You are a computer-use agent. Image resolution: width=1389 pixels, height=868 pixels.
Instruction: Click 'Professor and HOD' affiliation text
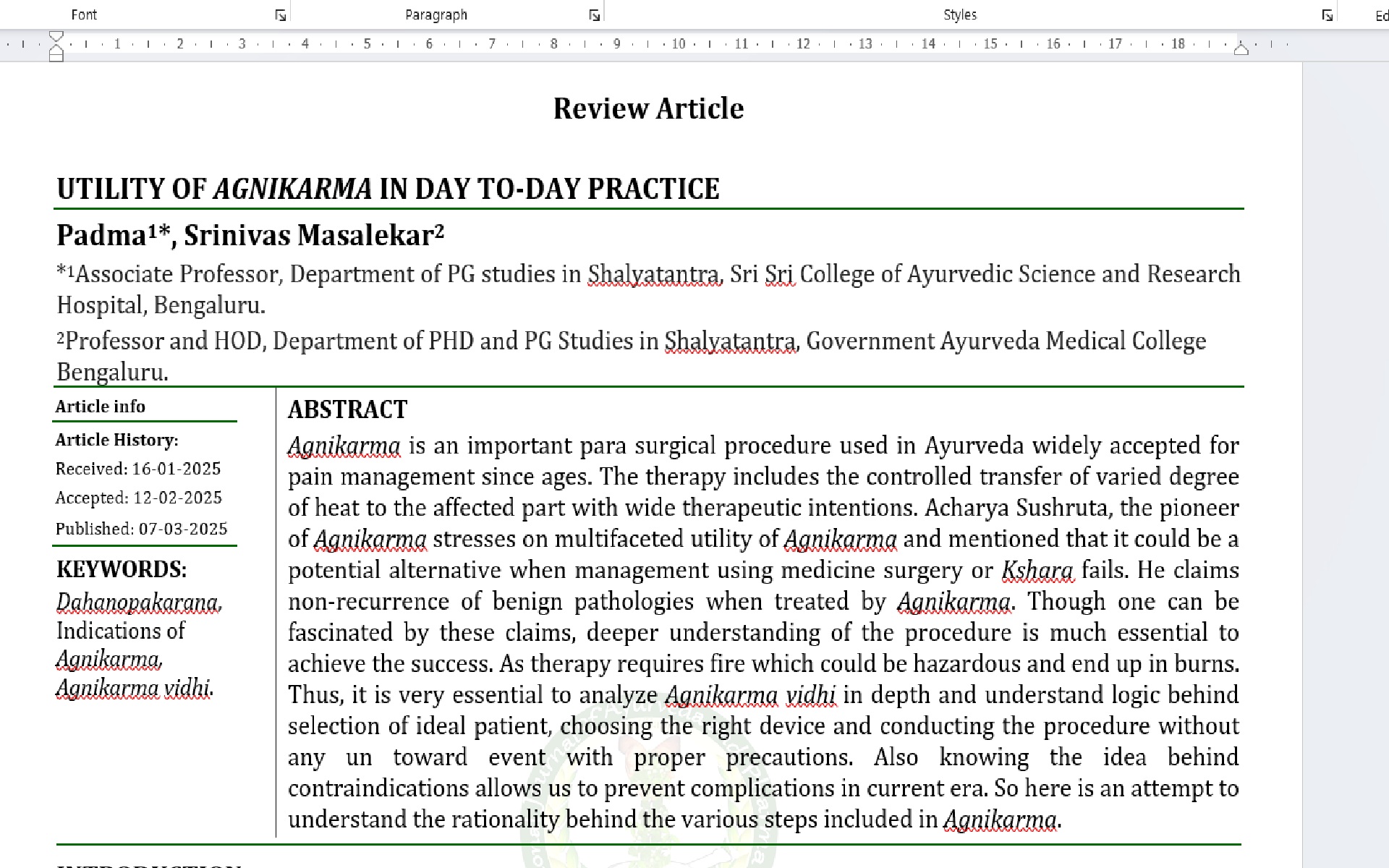(x=163, y=341)
